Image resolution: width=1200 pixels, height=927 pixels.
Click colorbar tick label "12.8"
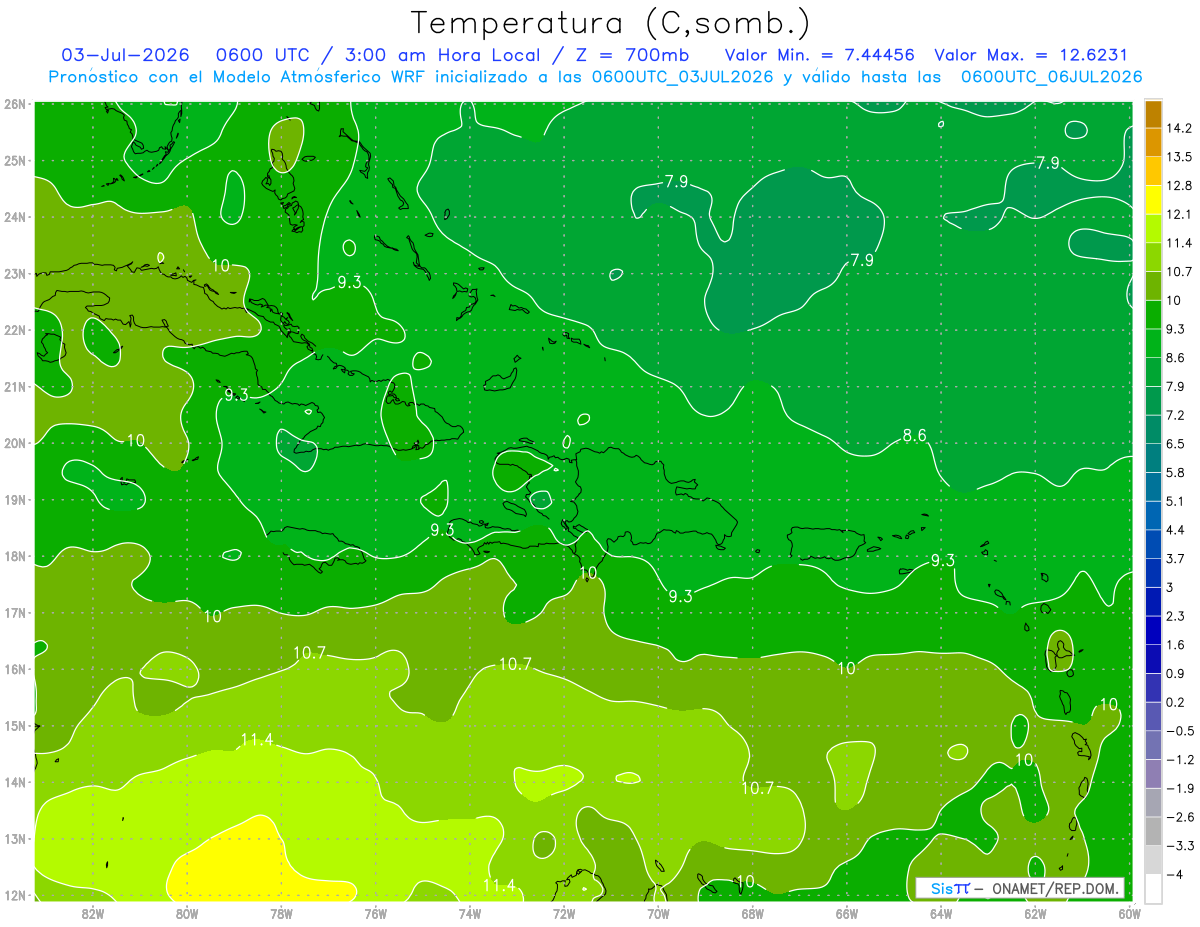click(1180, 186)
